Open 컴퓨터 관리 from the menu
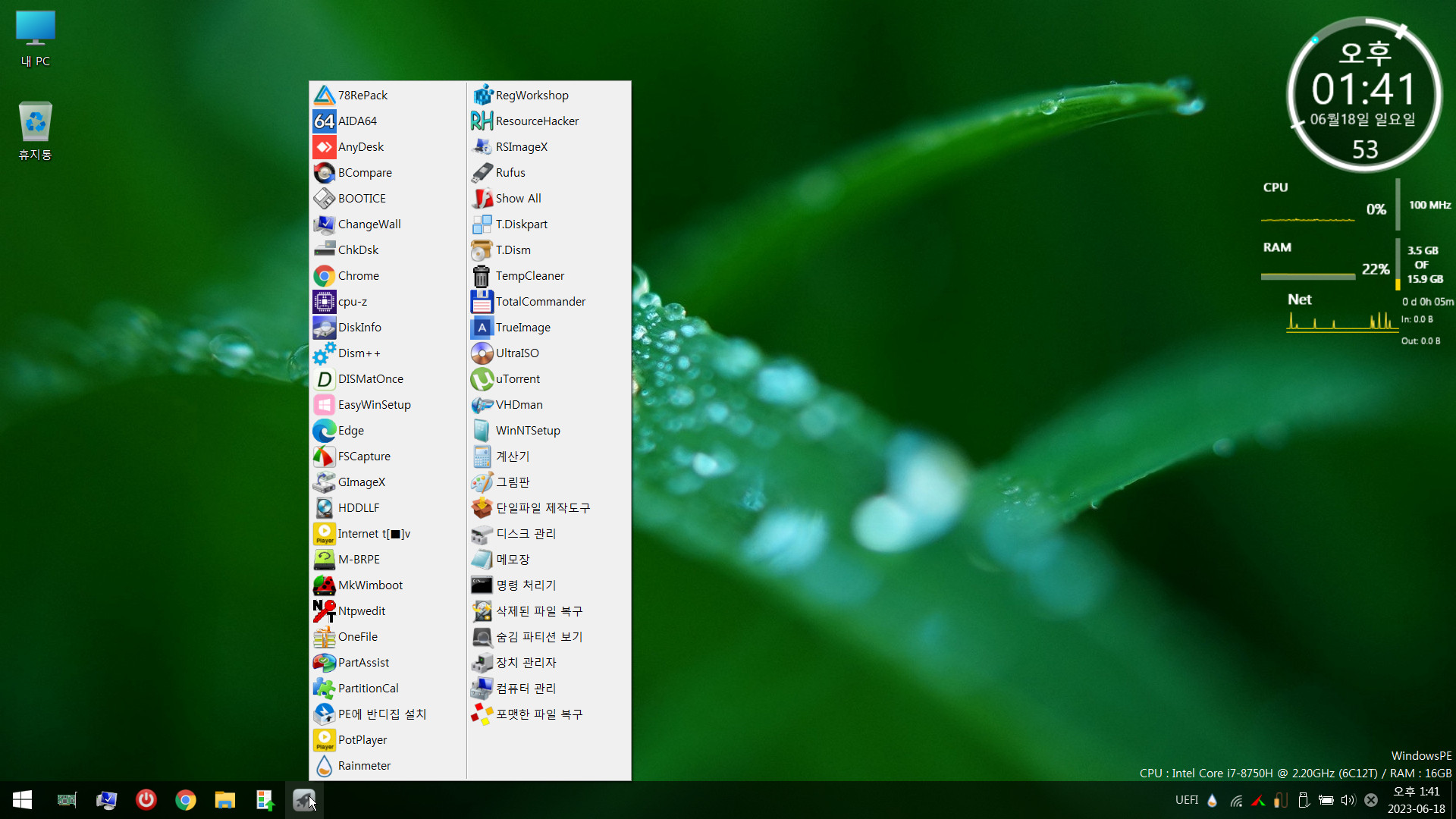Viewport: 1456px width, 819px height. (x=549, y=689)
